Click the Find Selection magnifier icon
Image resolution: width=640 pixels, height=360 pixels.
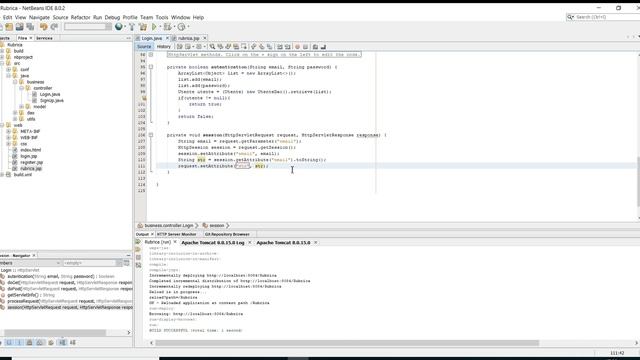coord(212,47)
